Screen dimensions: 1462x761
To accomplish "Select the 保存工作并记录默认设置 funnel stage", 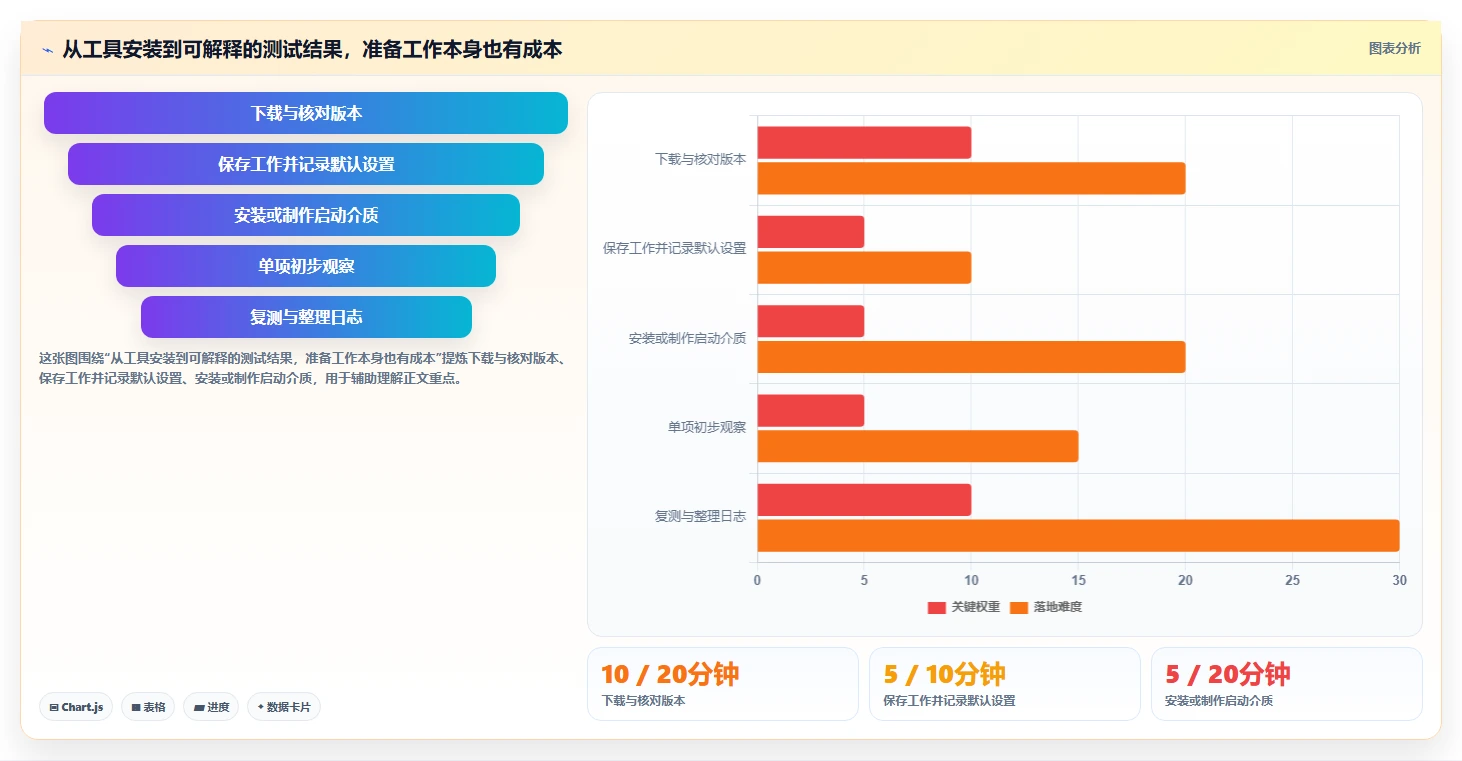I will point(306,164).
